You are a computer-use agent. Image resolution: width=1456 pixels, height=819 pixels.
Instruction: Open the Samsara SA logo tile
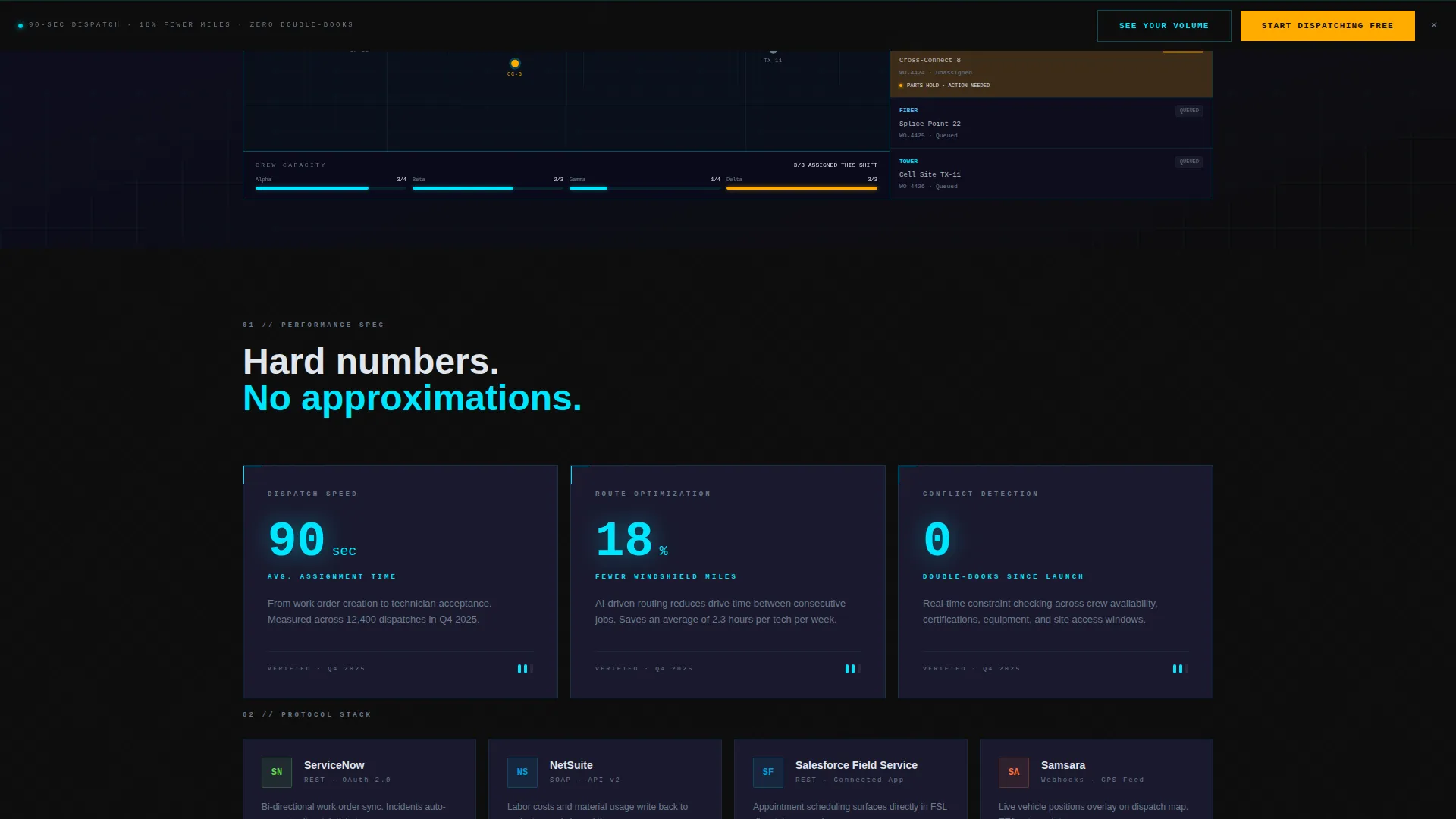[x=1014, y=772]
